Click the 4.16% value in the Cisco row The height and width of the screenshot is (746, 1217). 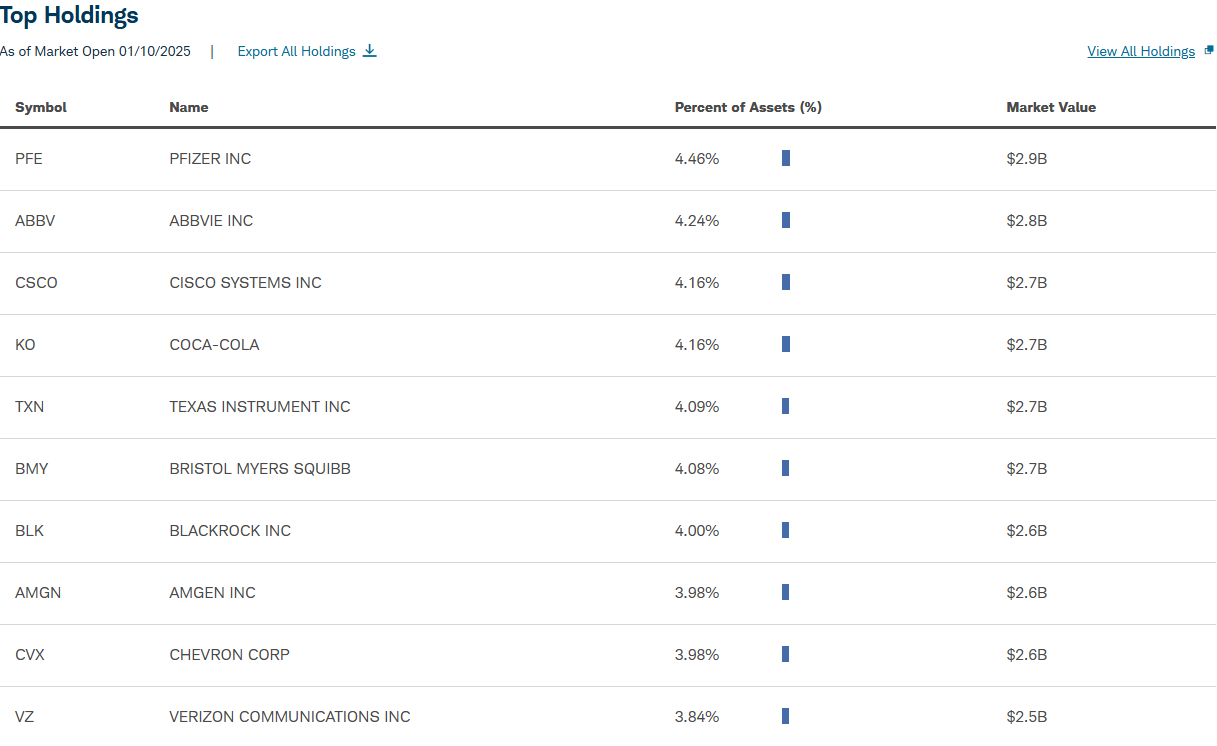[697, 282]
